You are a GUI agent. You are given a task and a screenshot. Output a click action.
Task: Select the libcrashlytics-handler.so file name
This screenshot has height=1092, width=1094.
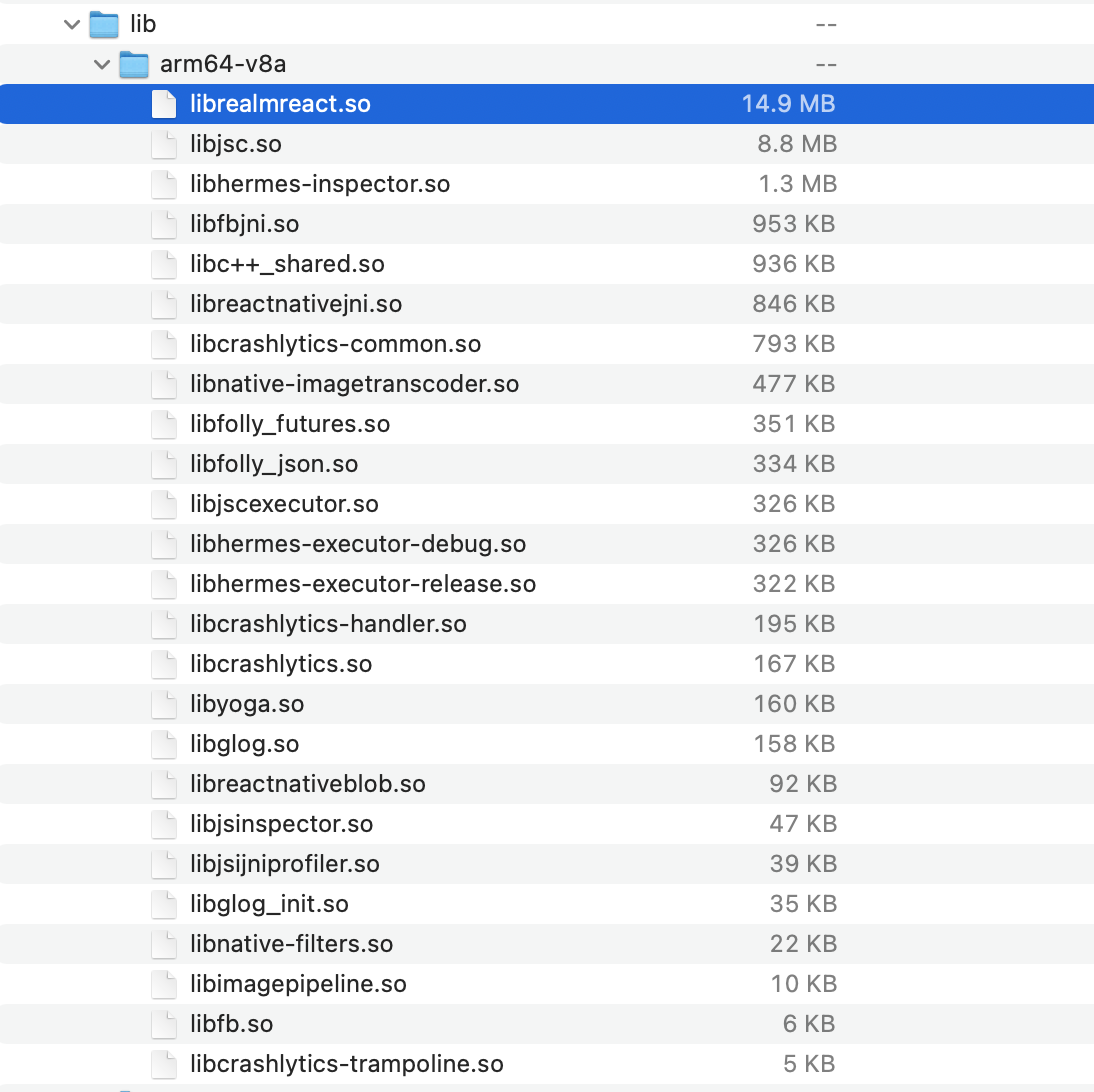329,624
